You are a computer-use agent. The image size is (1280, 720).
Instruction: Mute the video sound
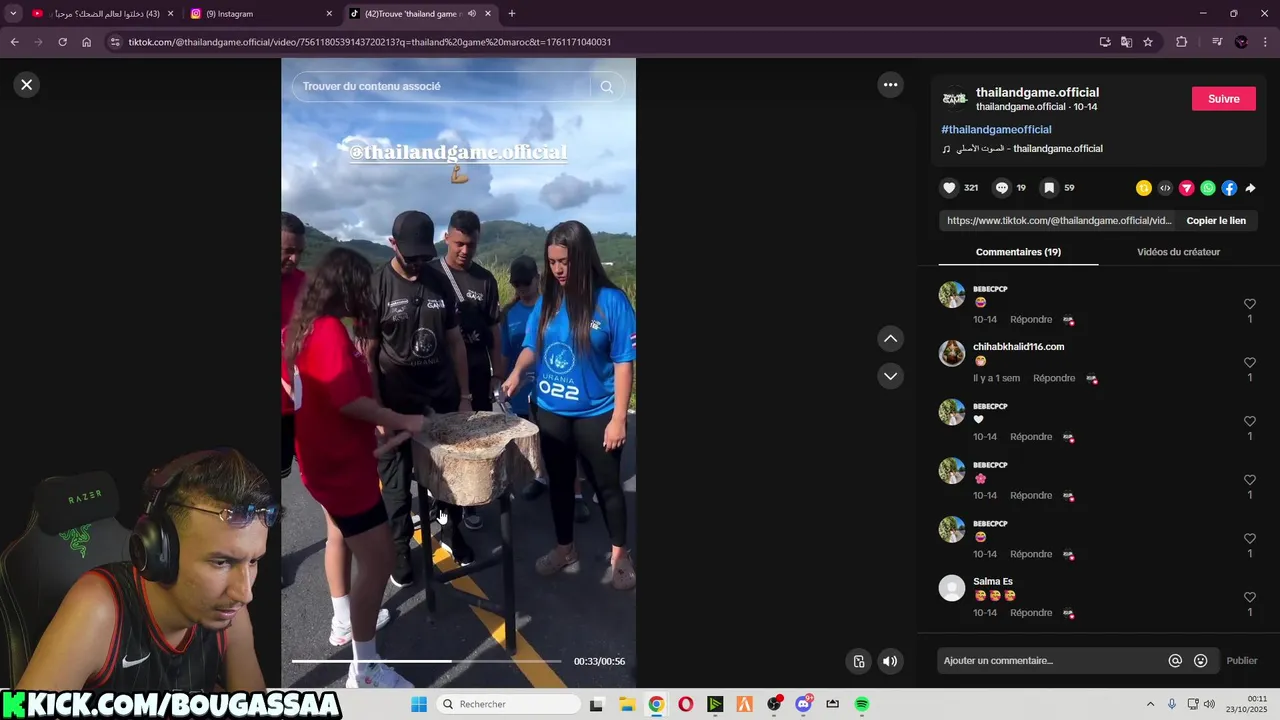pos(890,661)
